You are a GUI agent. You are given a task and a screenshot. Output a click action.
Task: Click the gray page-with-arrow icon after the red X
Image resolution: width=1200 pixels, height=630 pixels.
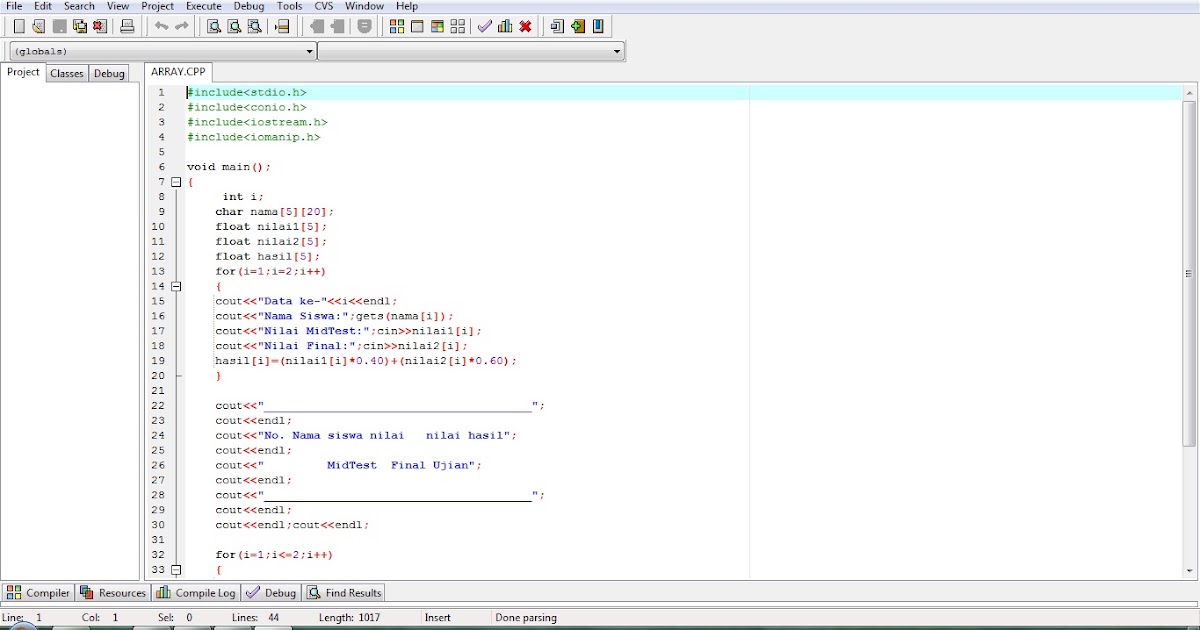(x=557, y=26)
